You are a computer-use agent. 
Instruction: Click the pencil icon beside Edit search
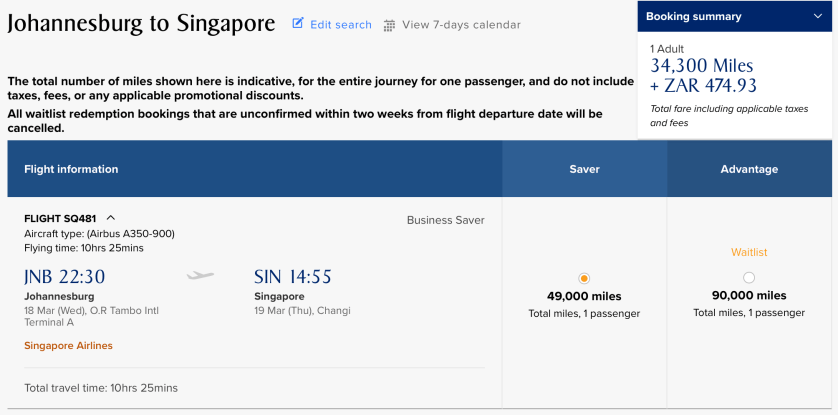298,24
